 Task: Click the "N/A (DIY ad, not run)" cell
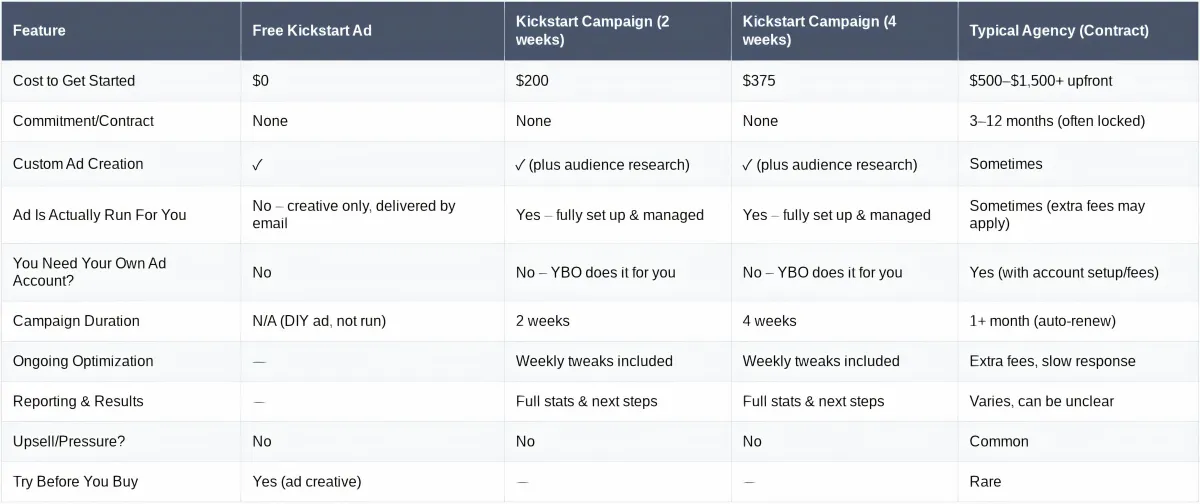click(319, 321)
